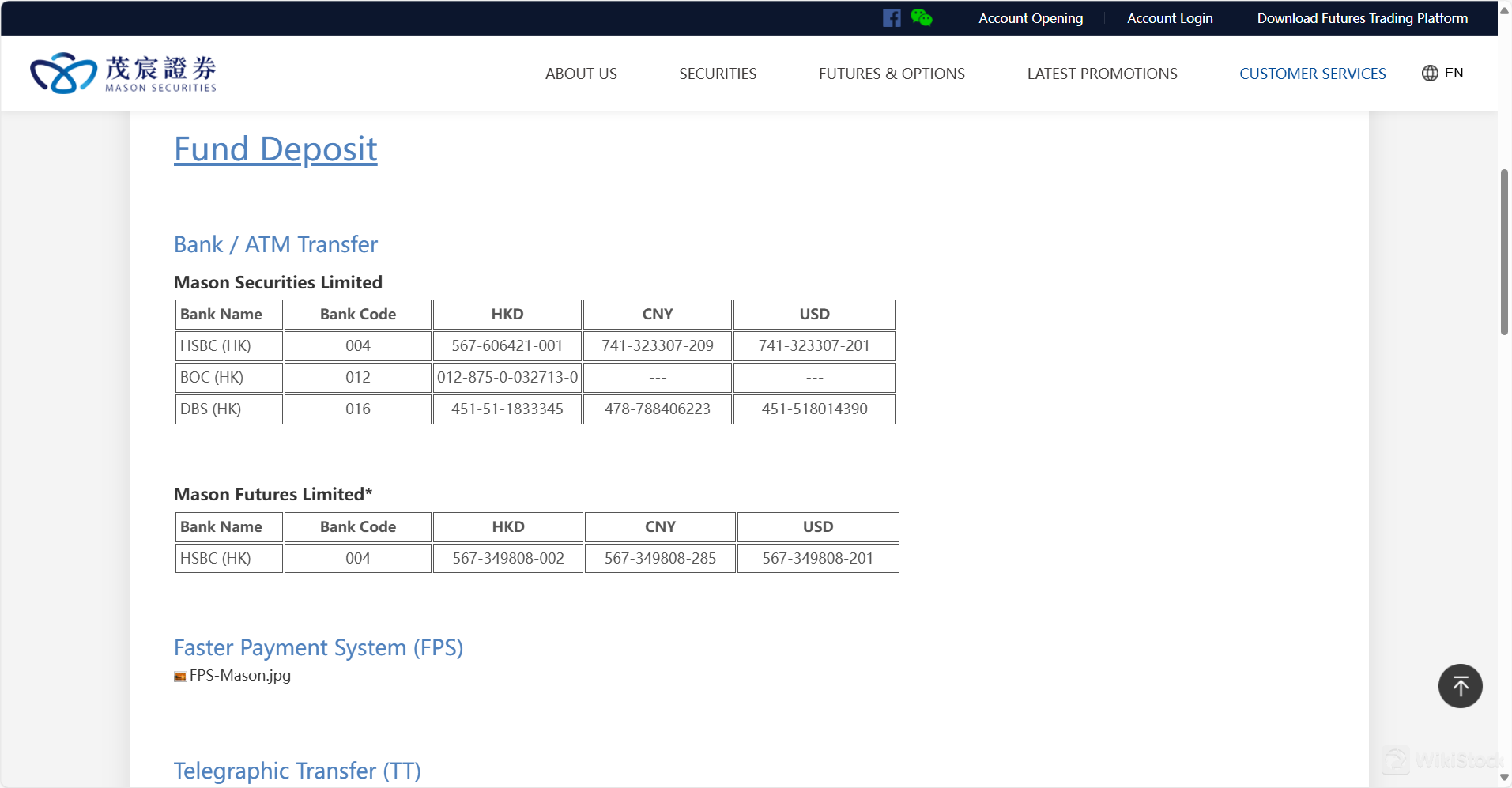This screenshot has width=1512, height=788.
Task: Click the Account Opening link
Action: tap(1031, 18)
